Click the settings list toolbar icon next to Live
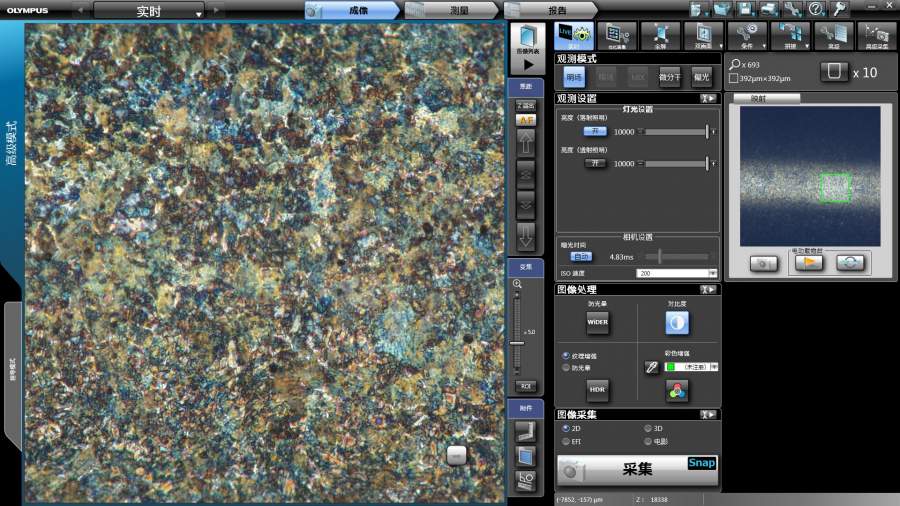 tap(617, 36)
